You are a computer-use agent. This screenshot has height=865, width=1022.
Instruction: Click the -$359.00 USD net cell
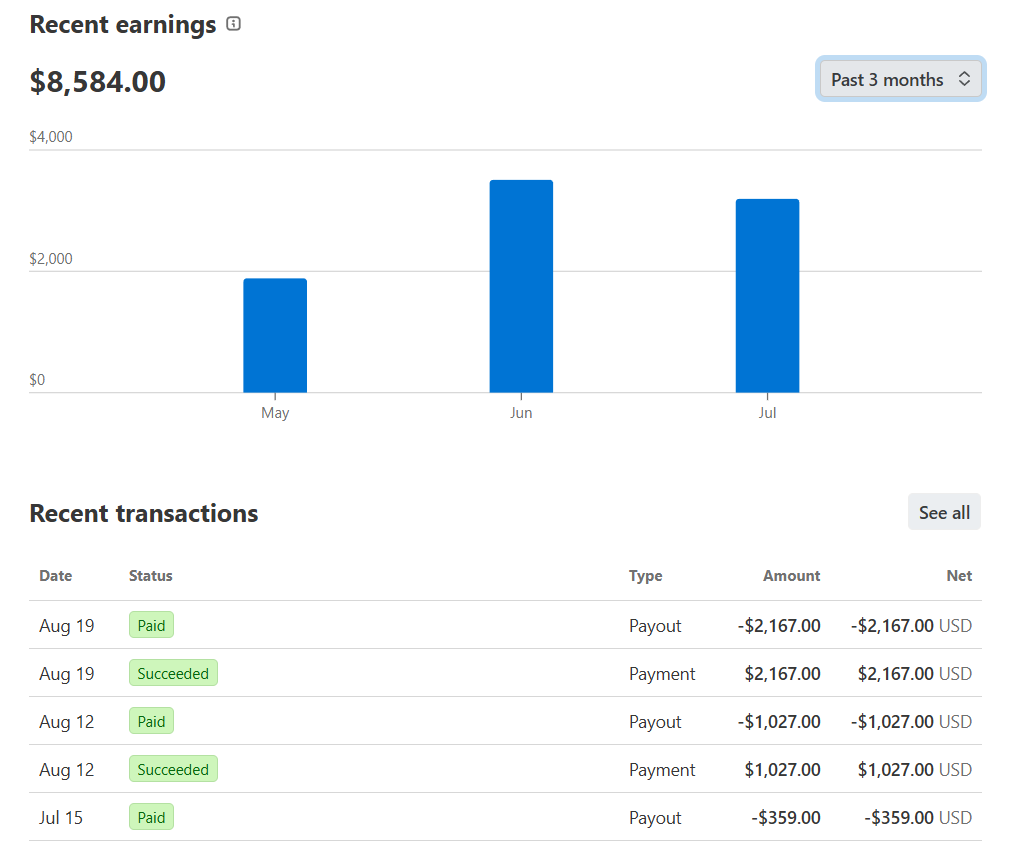click(918, 817)
